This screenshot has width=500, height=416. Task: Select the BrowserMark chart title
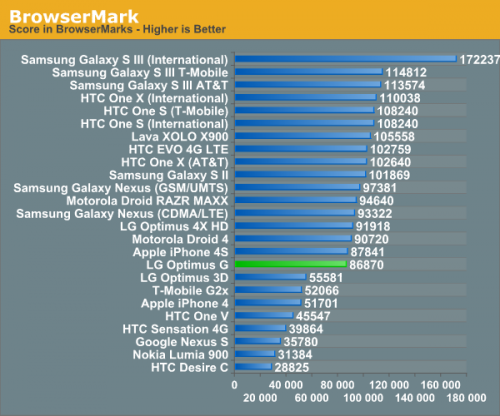[x=74, y=16]
